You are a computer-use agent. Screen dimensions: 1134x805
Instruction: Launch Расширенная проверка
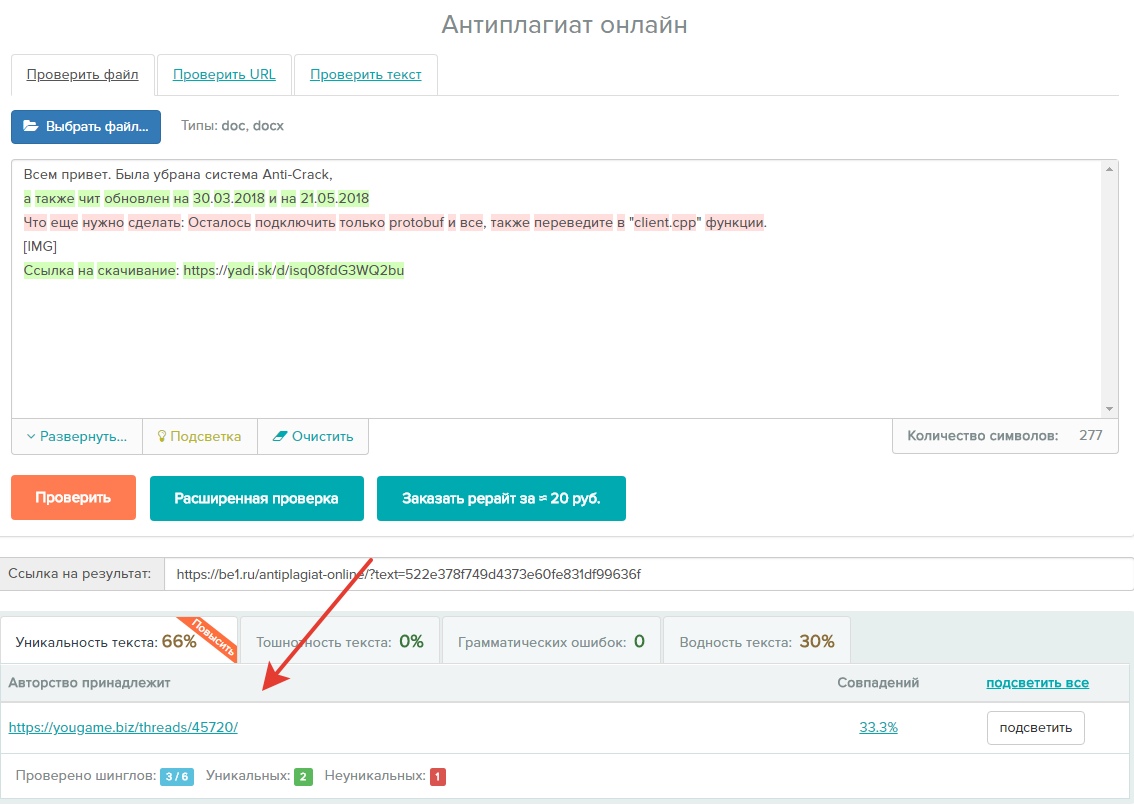coord(257,498)
